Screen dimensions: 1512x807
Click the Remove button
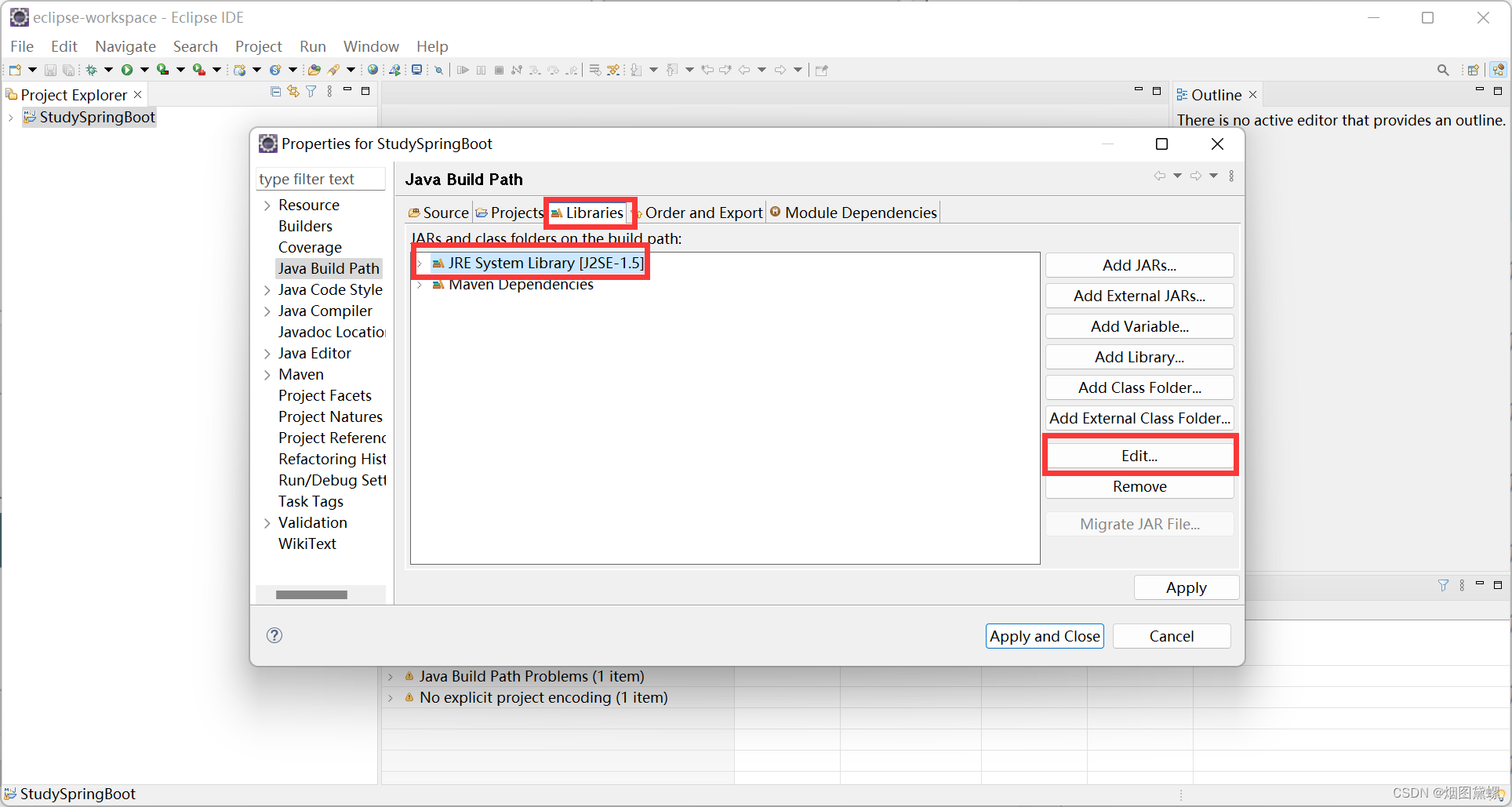pyautogui.click(x=1139, y=486)
